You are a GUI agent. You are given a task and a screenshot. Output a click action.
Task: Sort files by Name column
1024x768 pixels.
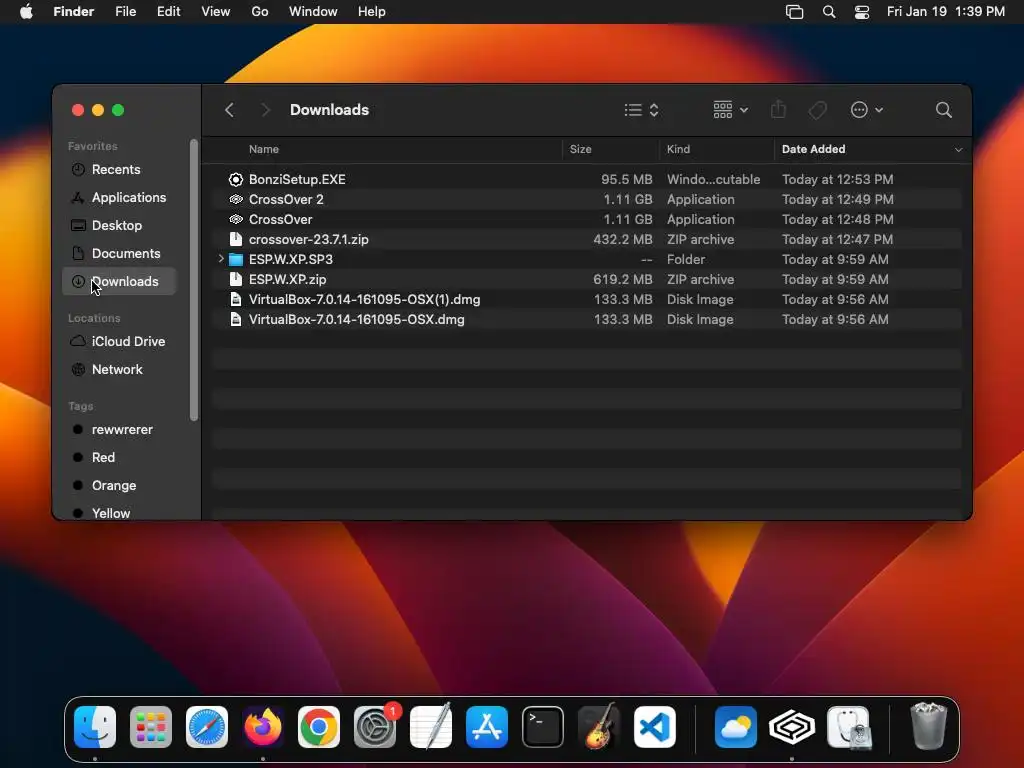coord(264,149)
